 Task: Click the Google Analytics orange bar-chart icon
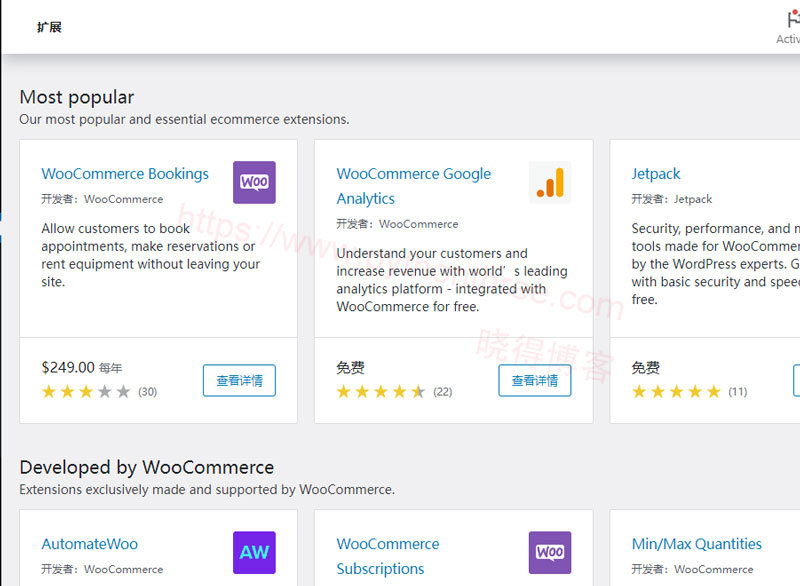tap(550, 183)
